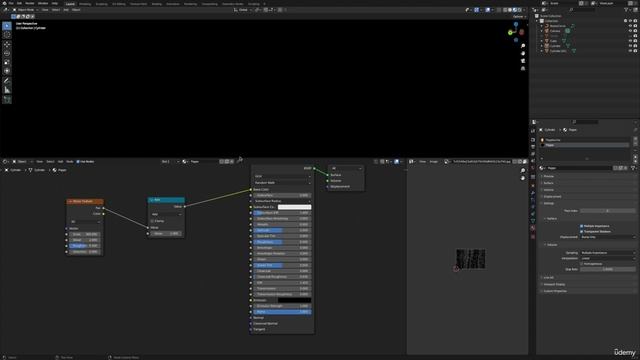Select the Select Box tool in viewport toolbar
This screenshot has height=360, width=640.
(x=7, y=26)
